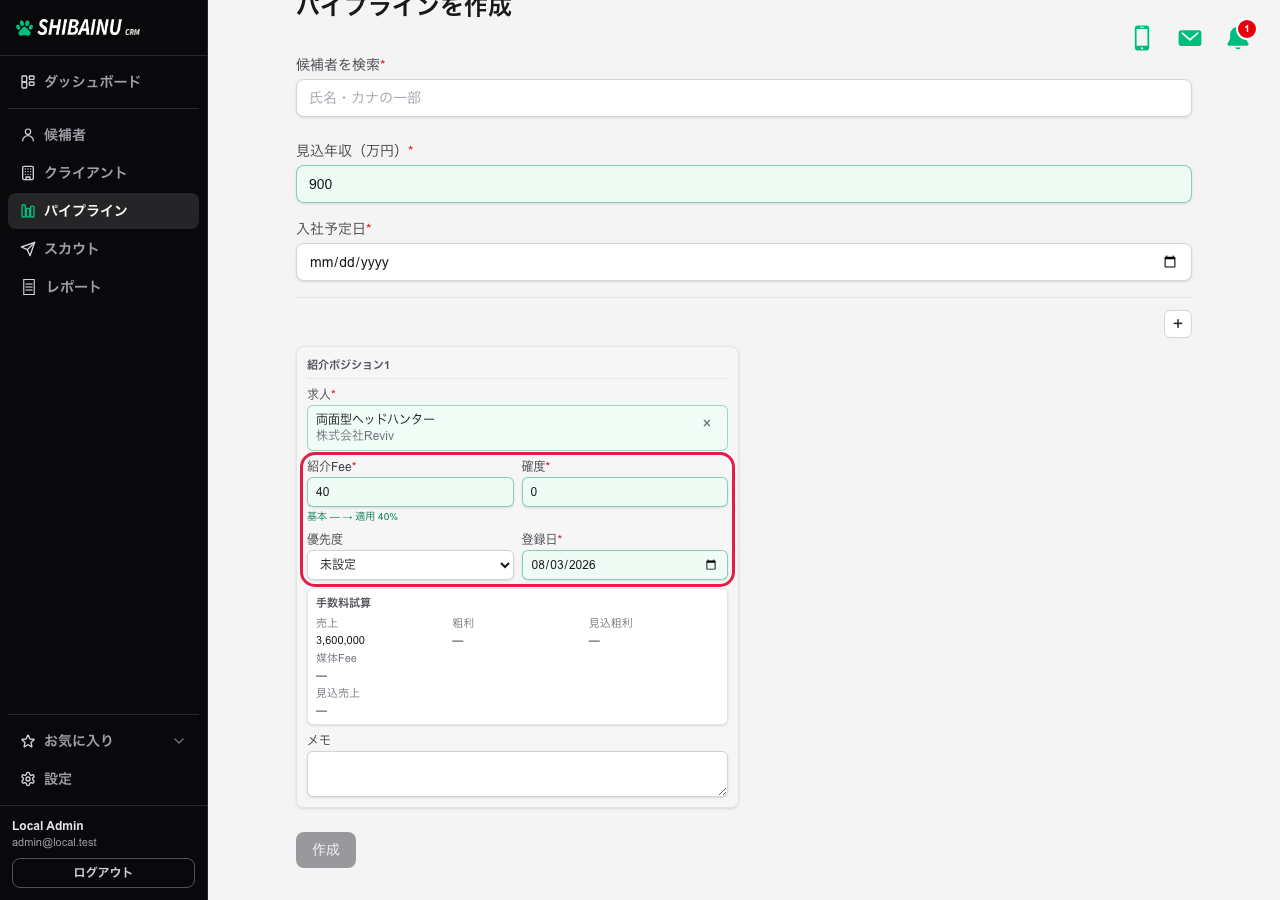This screenshot has width=1280, height=900.
Task: Click the 3,600,000 売上 value
Action: pos(340,640)
